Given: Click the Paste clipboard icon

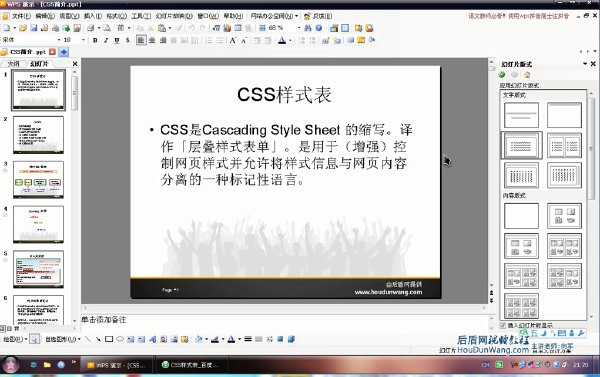Looking at the screenshot, I should point(162,28).
